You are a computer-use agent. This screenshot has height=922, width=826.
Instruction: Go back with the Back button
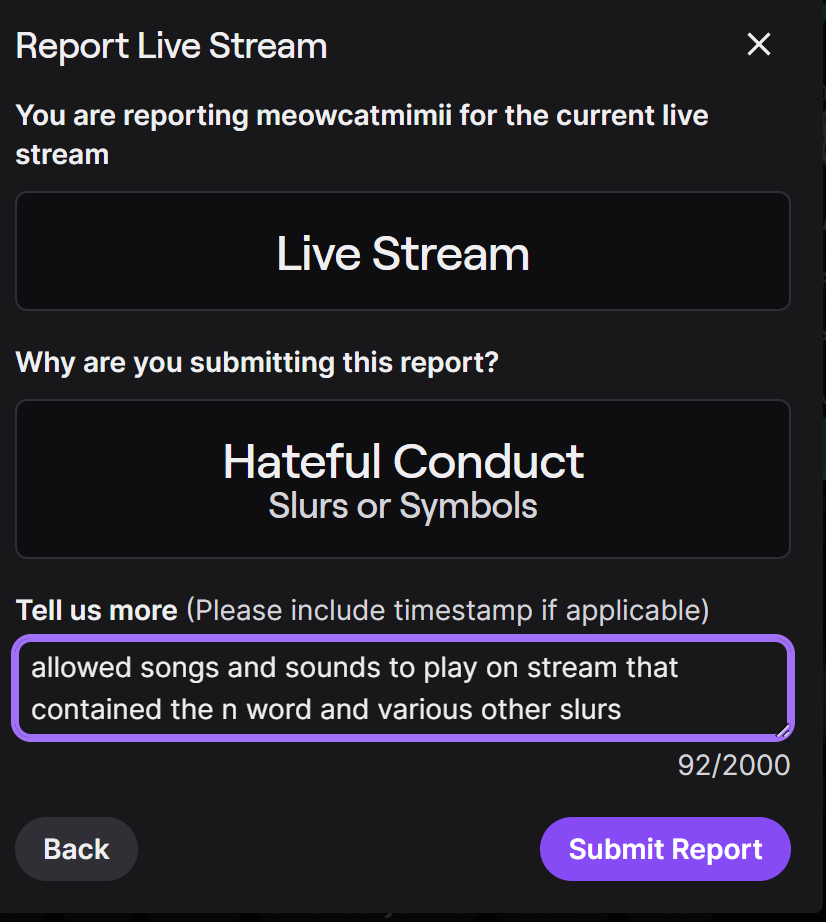(76, 850)
